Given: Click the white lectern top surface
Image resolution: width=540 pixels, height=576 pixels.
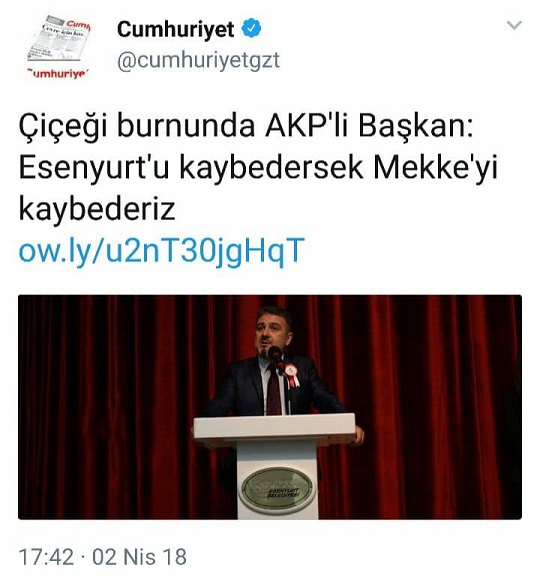Looking at the screenshot, I should click(x=274, y=425).
